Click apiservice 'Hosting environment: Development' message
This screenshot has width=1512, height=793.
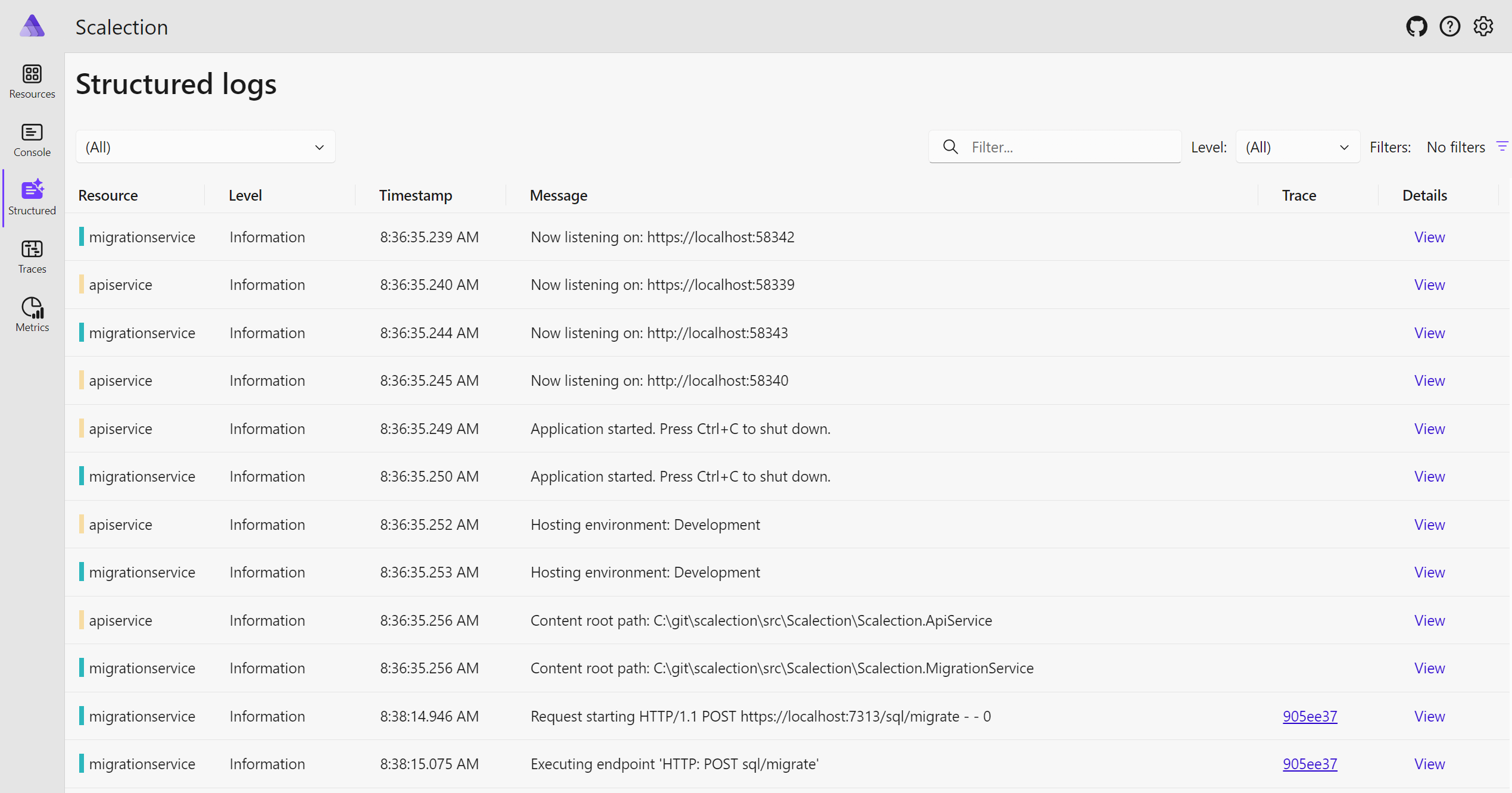645,524
